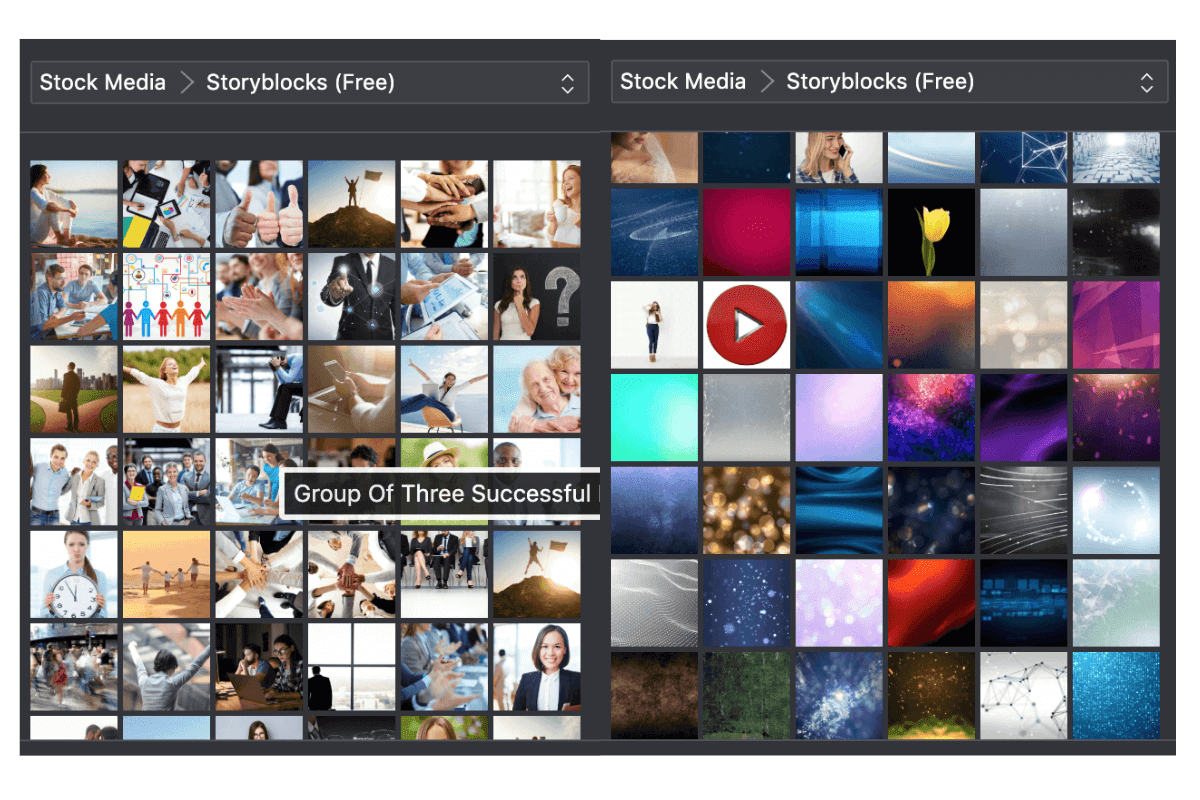This screenshot has width=1200, height=800.
Task: Select the woman with open arms in wheat field
Action: point(166,389)
